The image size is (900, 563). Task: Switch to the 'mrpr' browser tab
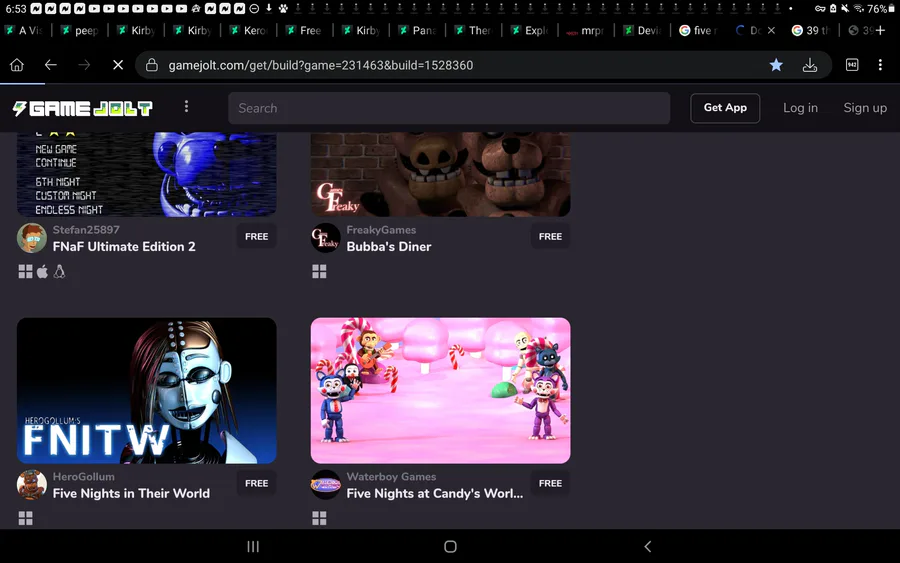pos(587,30)
